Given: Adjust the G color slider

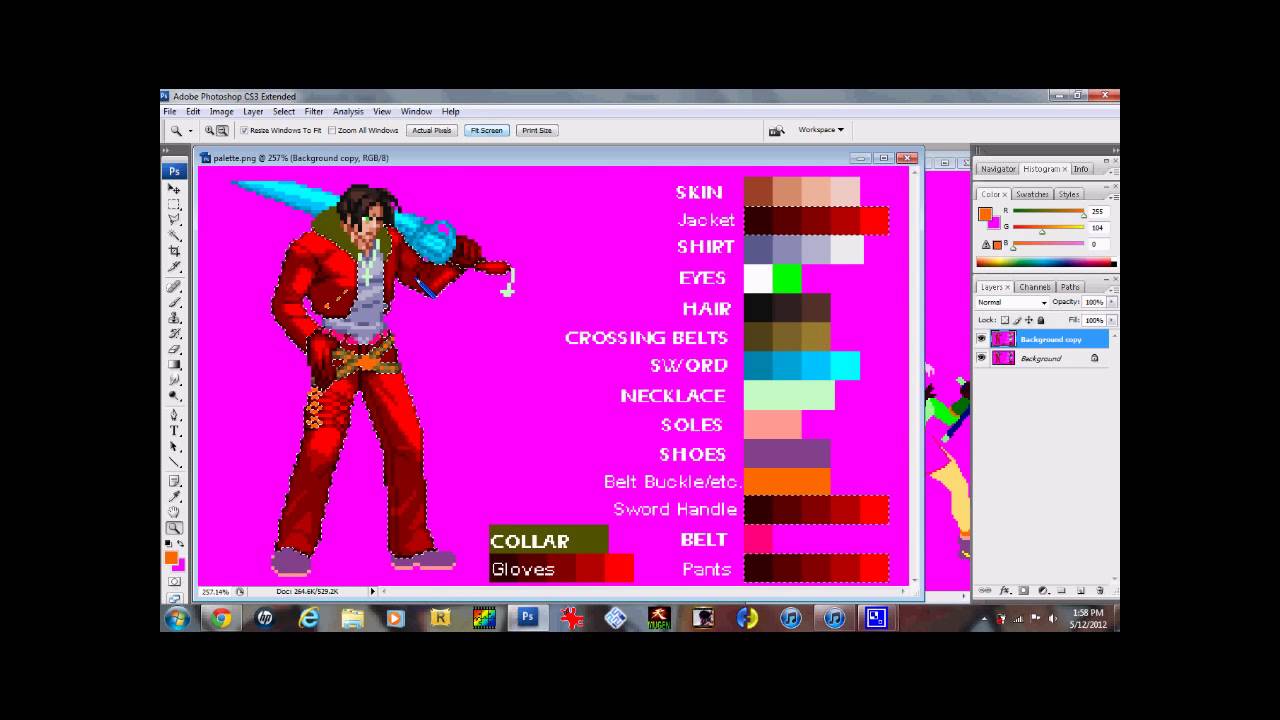Looking at the screenshot, I should 1042,231.
